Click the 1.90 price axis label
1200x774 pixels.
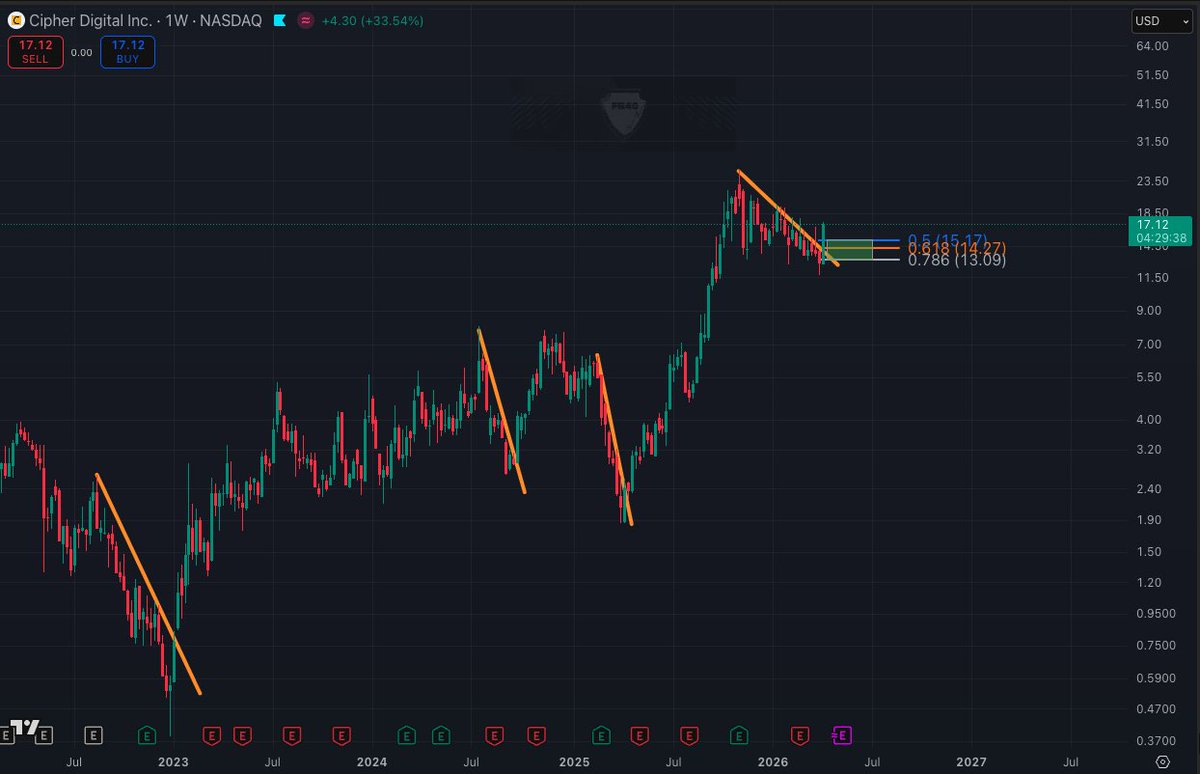(1149, 520)
